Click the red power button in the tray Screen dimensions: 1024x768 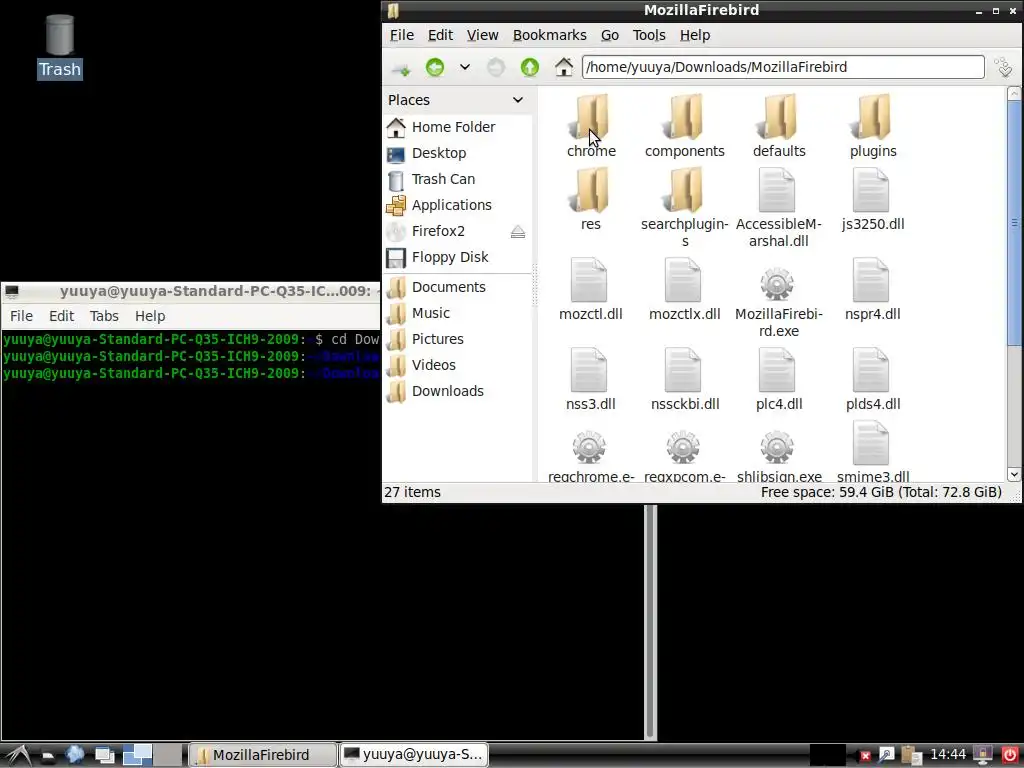coord(1009,755)
